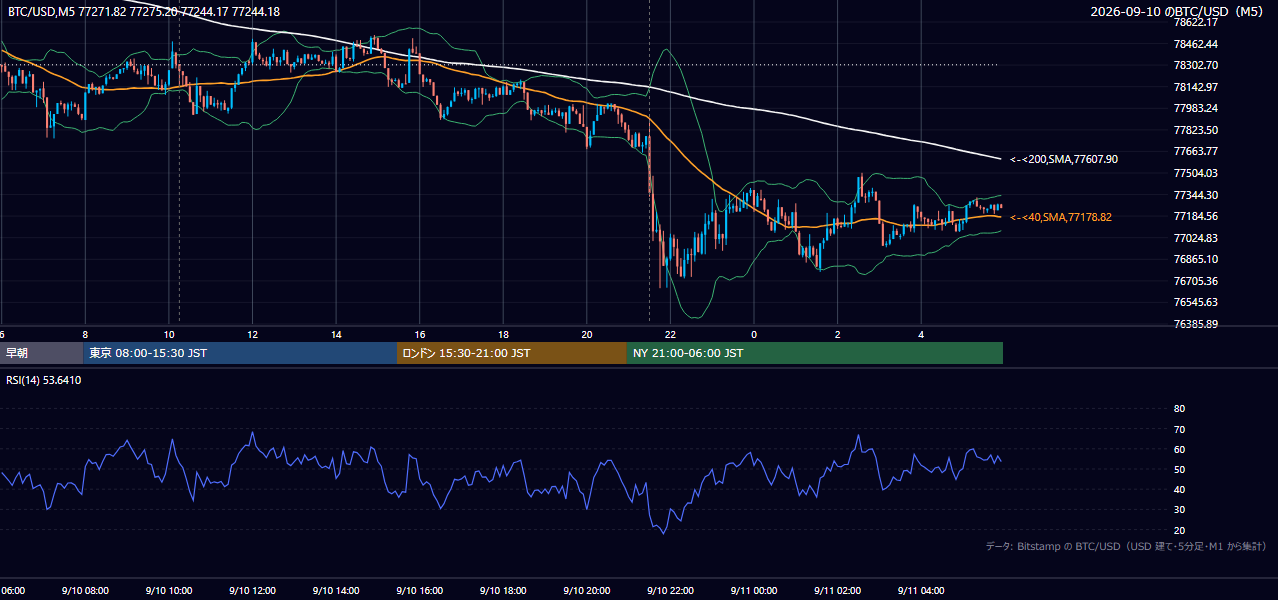Click the NY 21:00-06:00 JST session bar

(x=815, y=353)
